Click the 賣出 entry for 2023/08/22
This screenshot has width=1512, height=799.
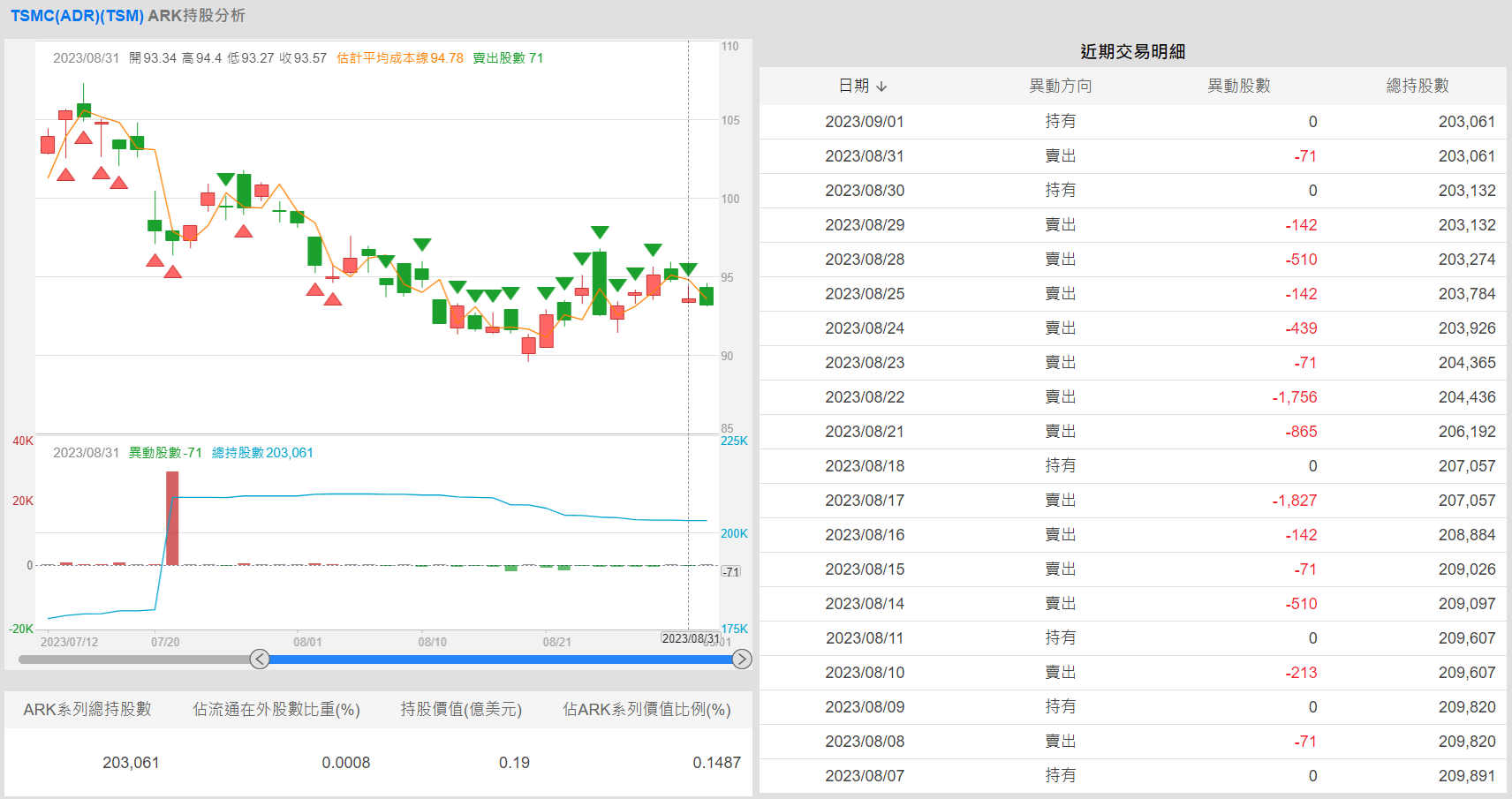click(x=1062, y=397)
